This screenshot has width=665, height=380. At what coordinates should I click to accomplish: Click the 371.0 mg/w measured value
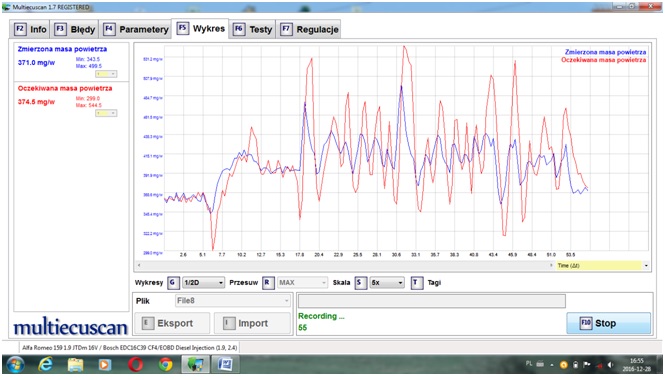tap(36, 63)
